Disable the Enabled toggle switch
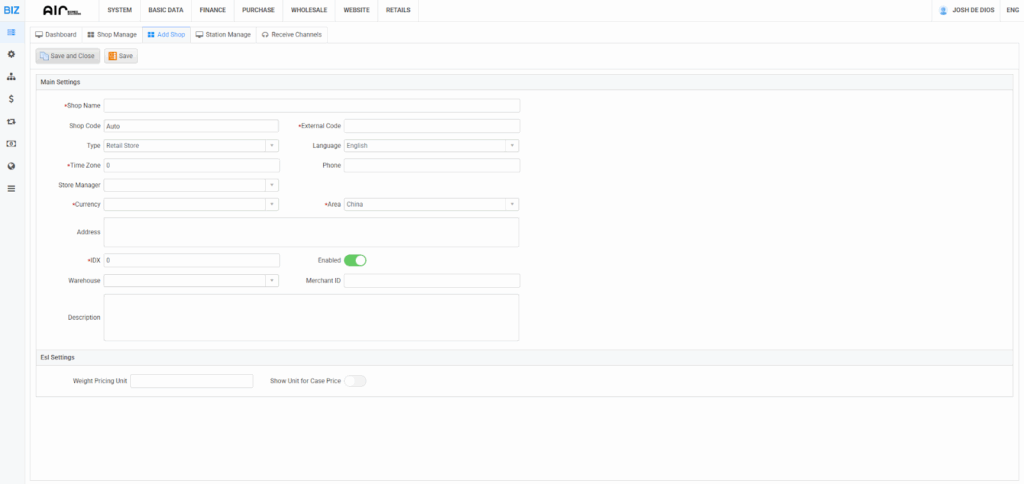Image resolution: width=1024 pixels, height=484 pixels. (355, 260)
